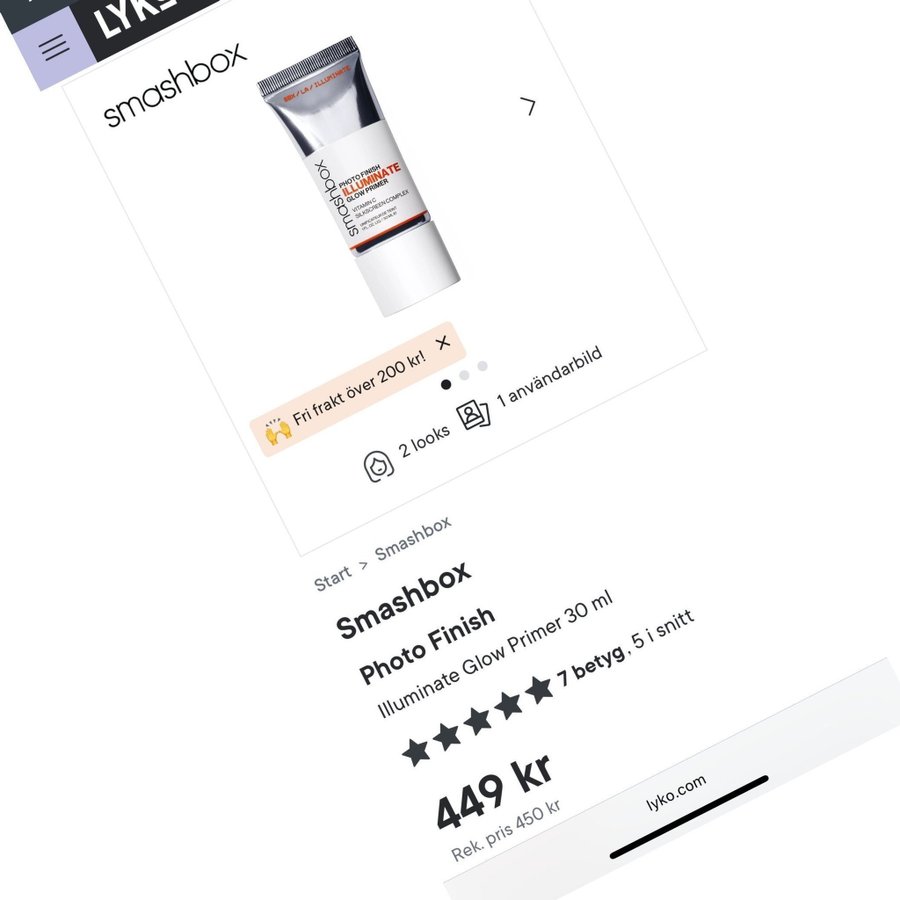Viewport: 900px width, 900px height.
Task: Go to Start breadcrumb
Action: [x=332, y=578]
